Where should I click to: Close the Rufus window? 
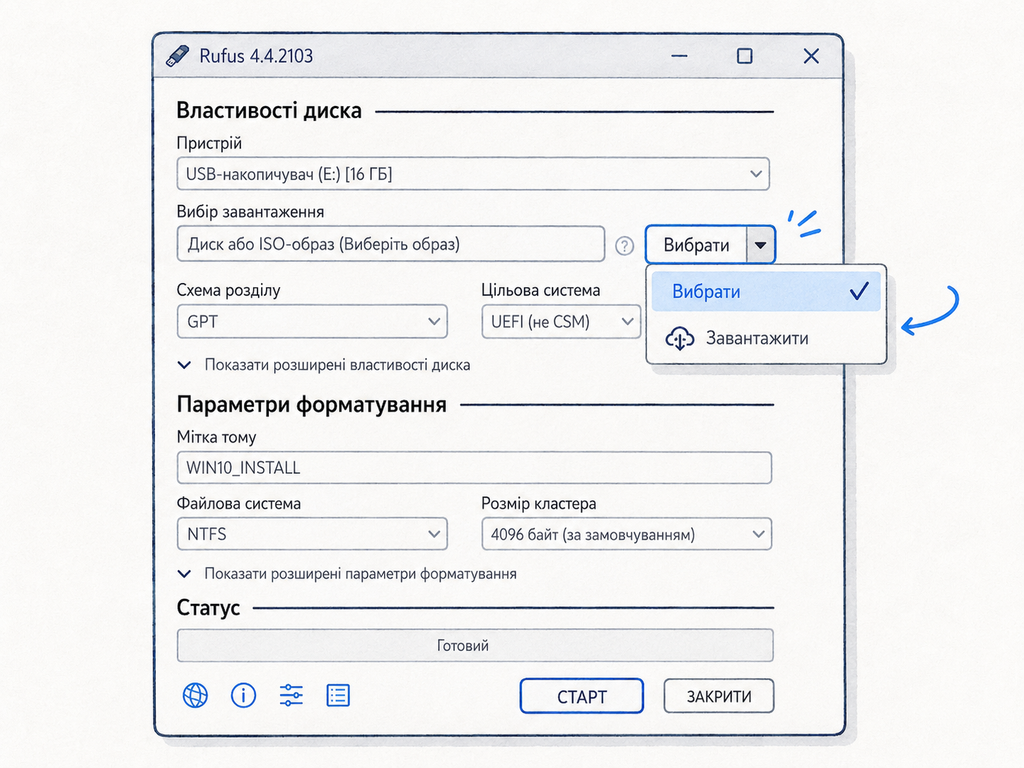pos(811,56)
